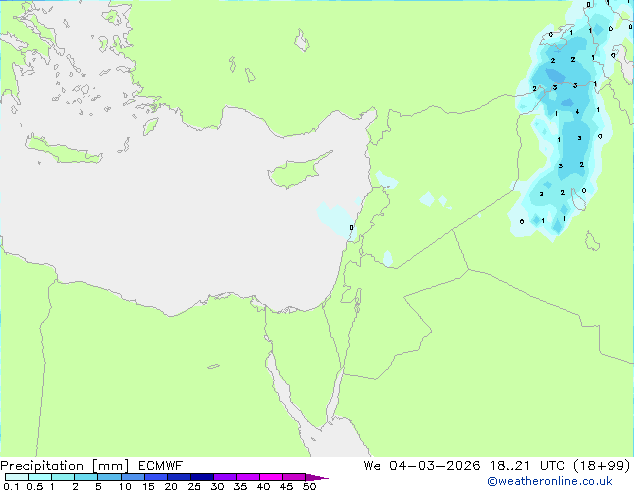Open the weatheronline.co.uk copyright link
This screenshot has height=490, width=634.
click(x=550, y=481)
